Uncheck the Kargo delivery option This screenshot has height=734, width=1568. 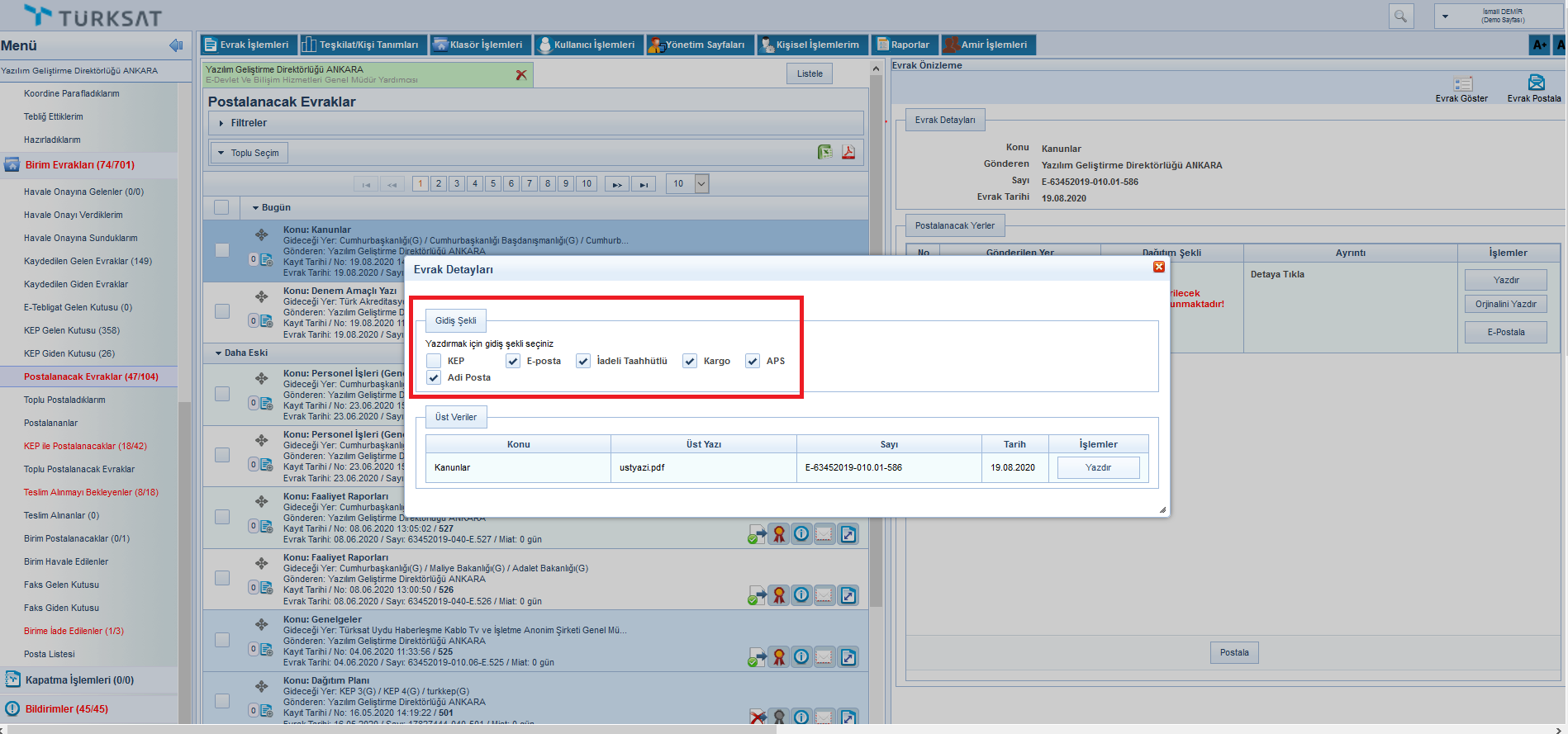[x=690, y=361]
